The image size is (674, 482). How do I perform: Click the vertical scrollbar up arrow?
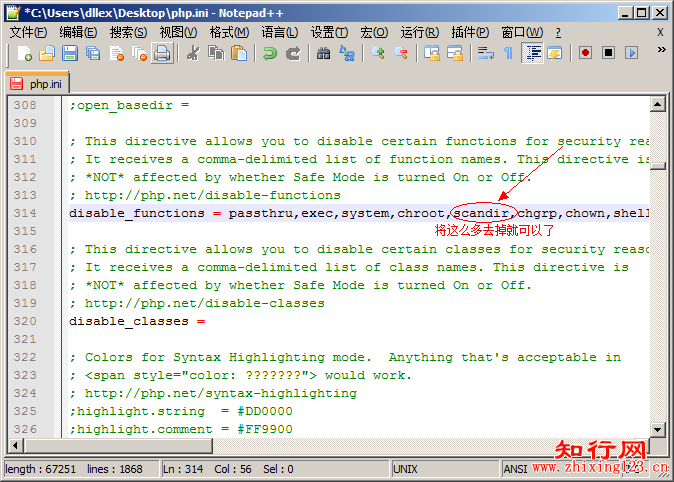[x=658, y=104]
